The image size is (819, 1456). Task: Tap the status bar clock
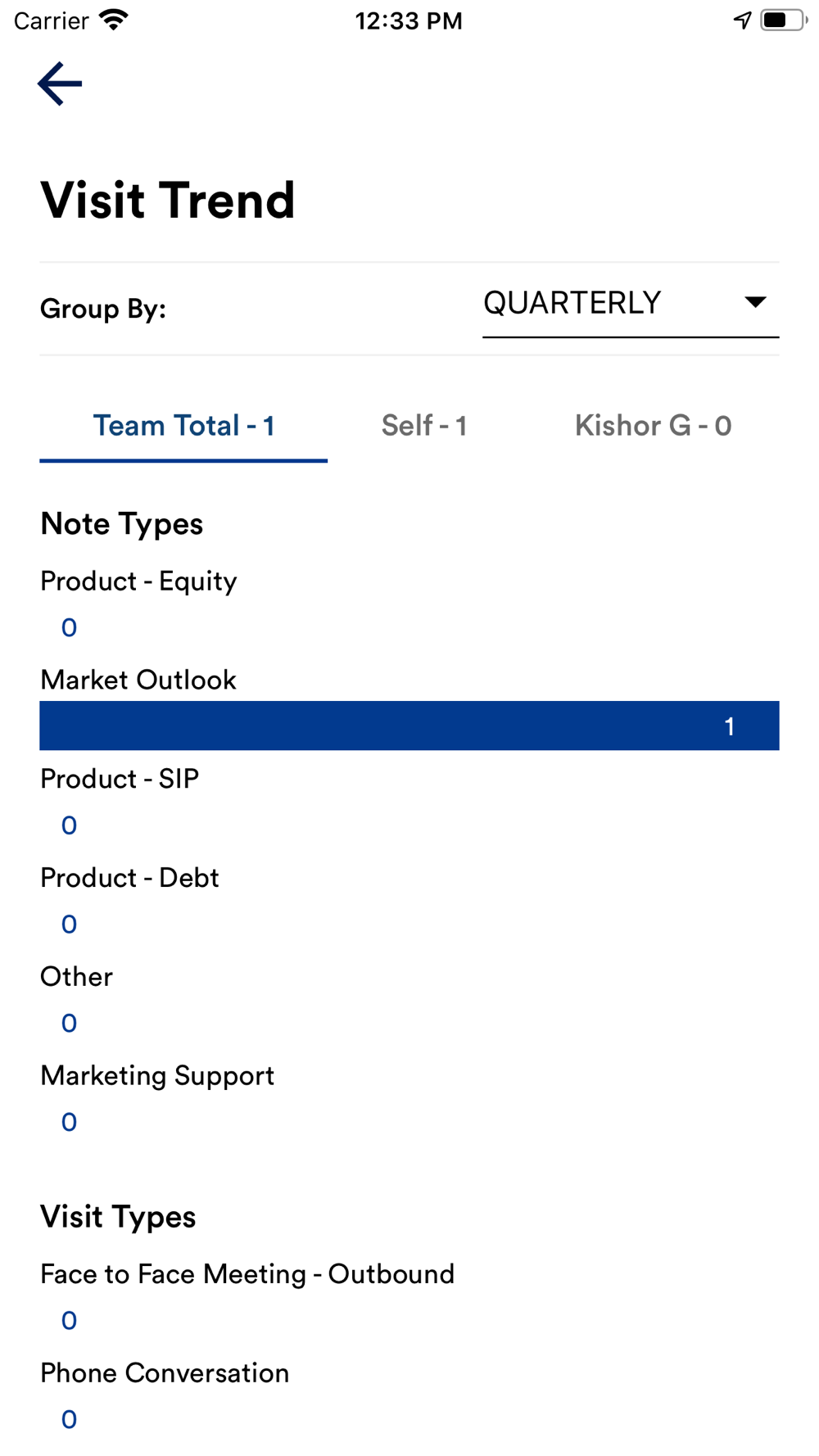(409, 20)
